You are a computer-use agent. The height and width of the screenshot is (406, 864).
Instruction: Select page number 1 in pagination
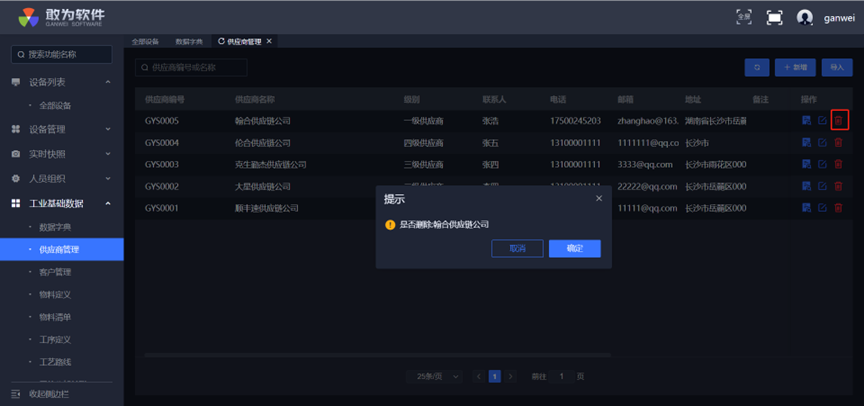pos(495,377)
